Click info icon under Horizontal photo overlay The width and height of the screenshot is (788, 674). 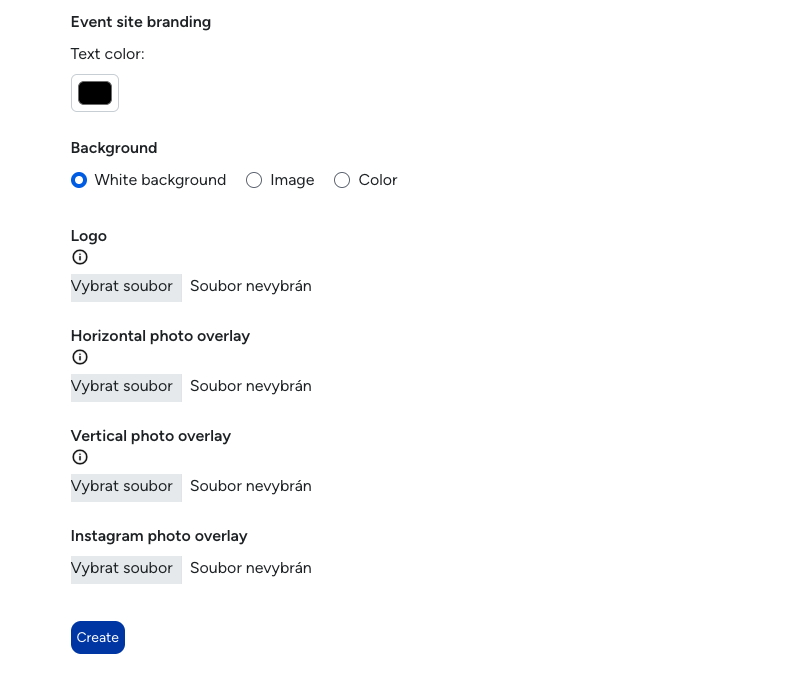80,357
